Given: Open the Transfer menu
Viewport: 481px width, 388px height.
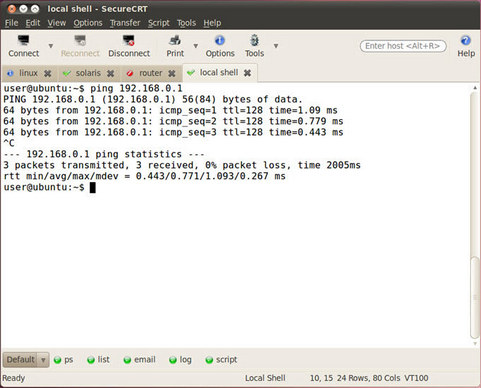Looking at the screenshot, I should pyautogui.click(x=125, y=23).
